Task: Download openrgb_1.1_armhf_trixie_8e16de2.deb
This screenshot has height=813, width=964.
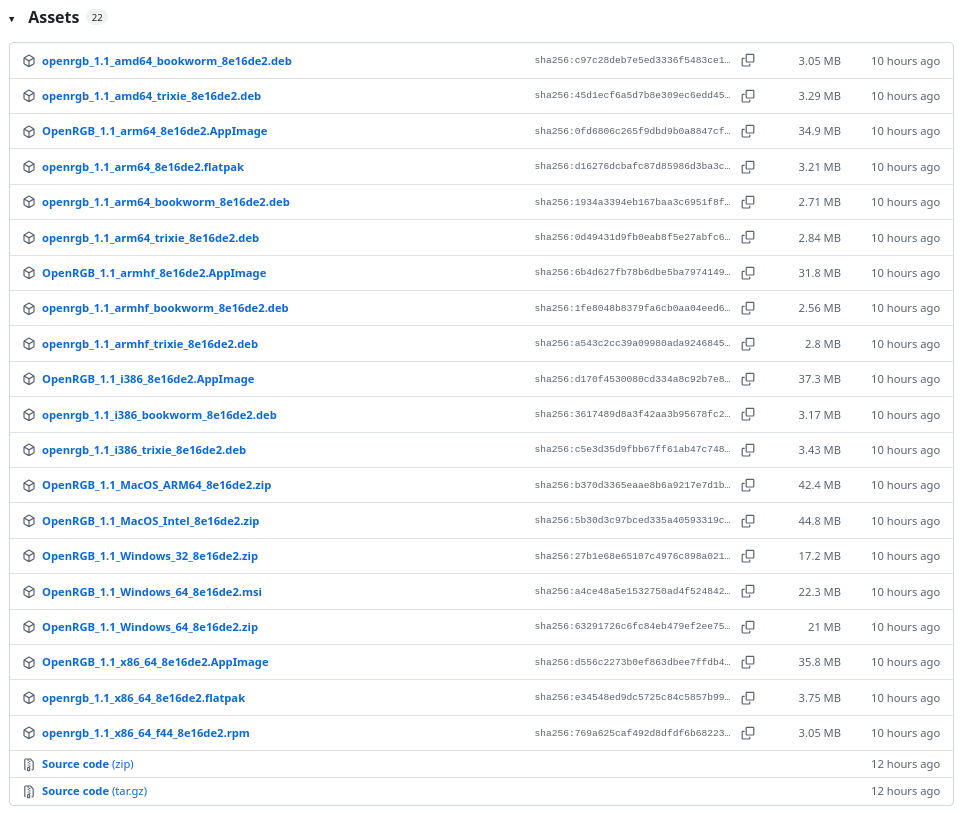Action: (149, 344)
